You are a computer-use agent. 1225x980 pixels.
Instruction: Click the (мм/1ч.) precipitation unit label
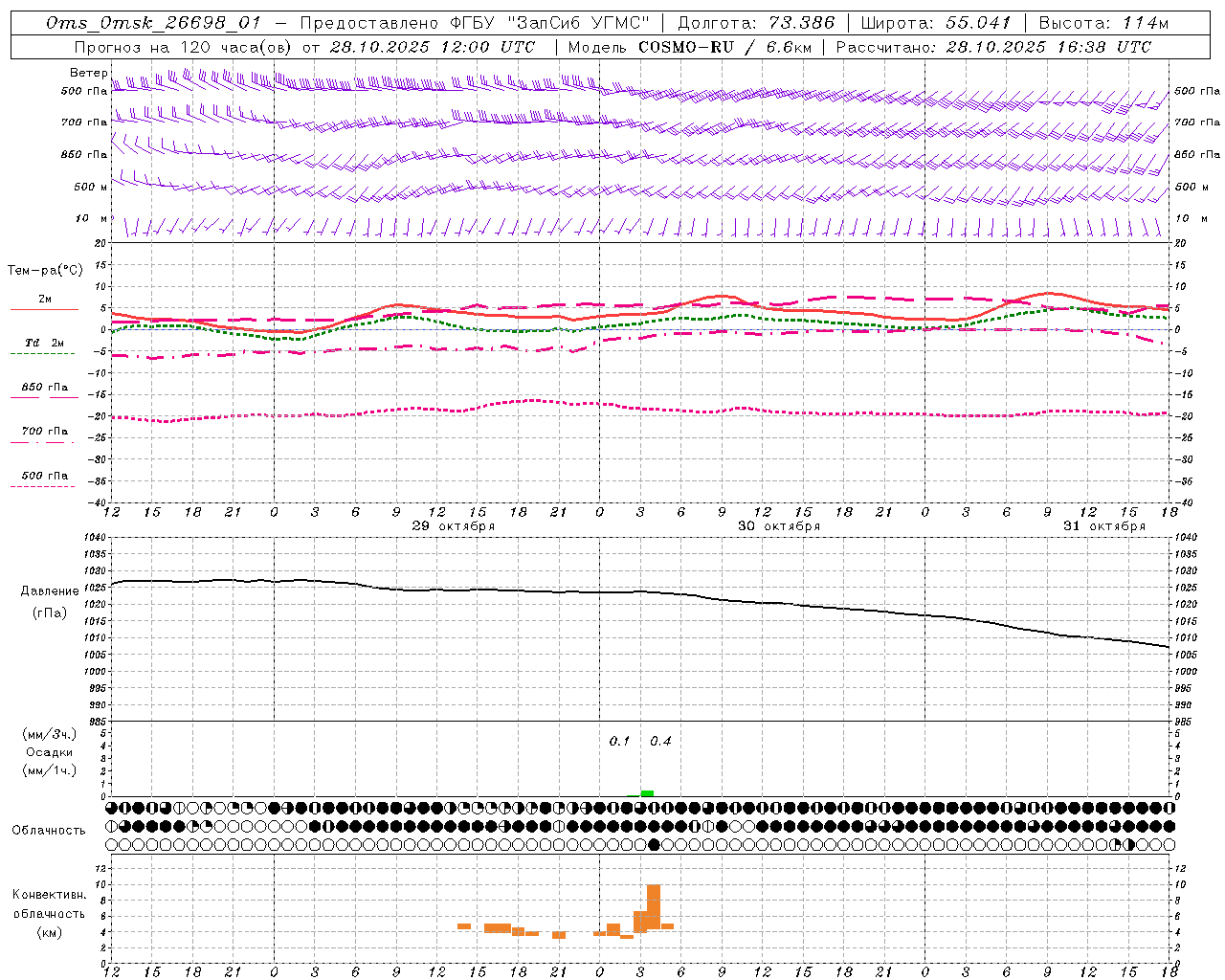pyautogui.click(x=50, y=770)
